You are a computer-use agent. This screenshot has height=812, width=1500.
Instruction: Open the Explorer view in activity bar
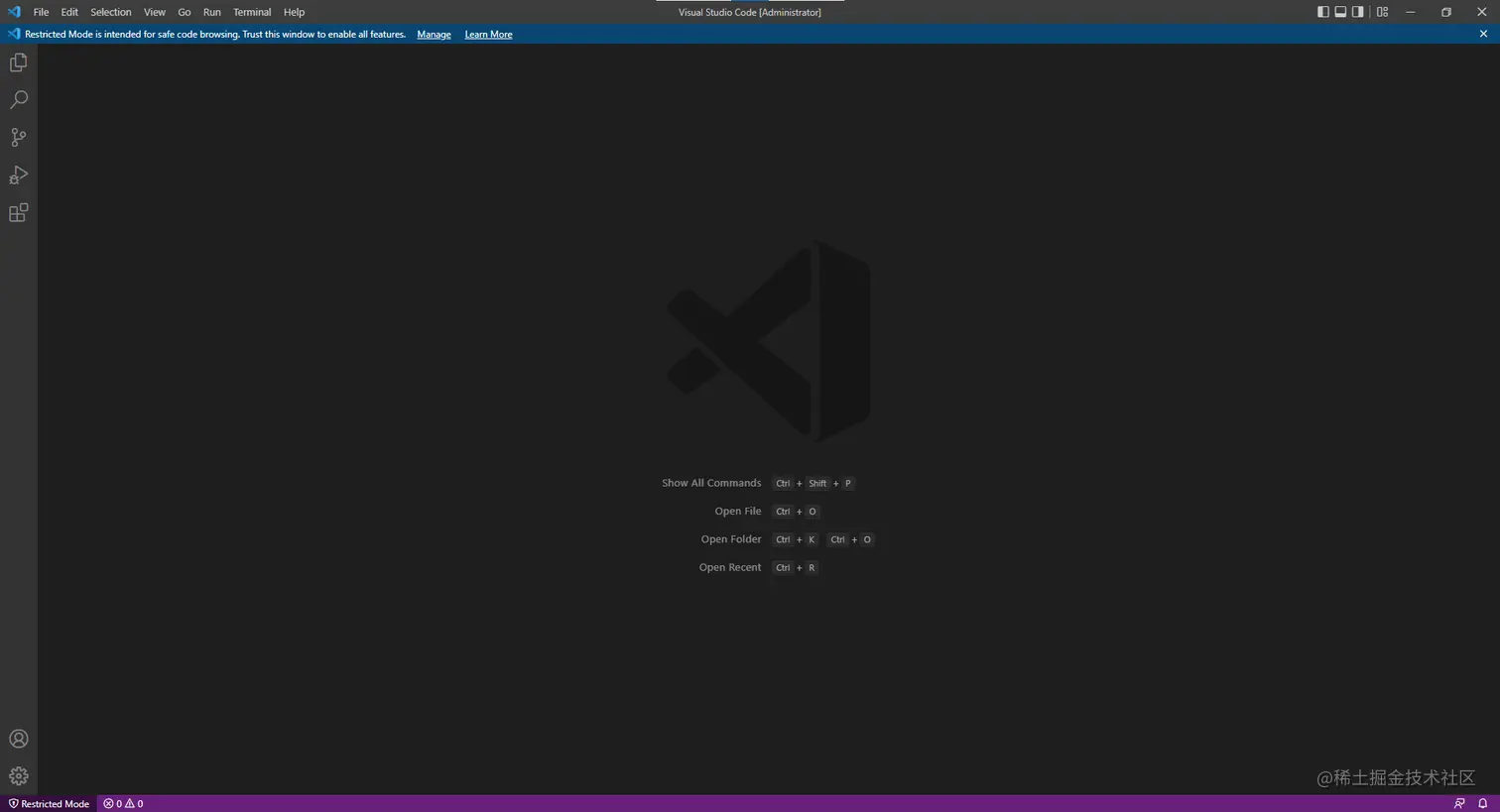coord(18,62)
